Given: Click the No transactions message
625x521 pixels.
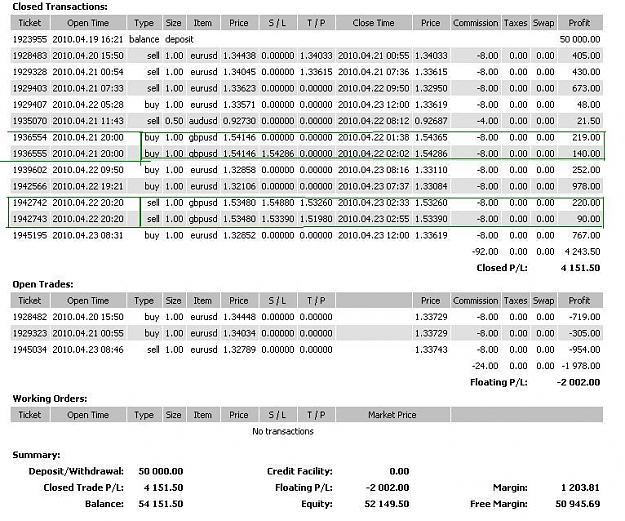Looking at the screenshot, I should (x=283, y=431).
